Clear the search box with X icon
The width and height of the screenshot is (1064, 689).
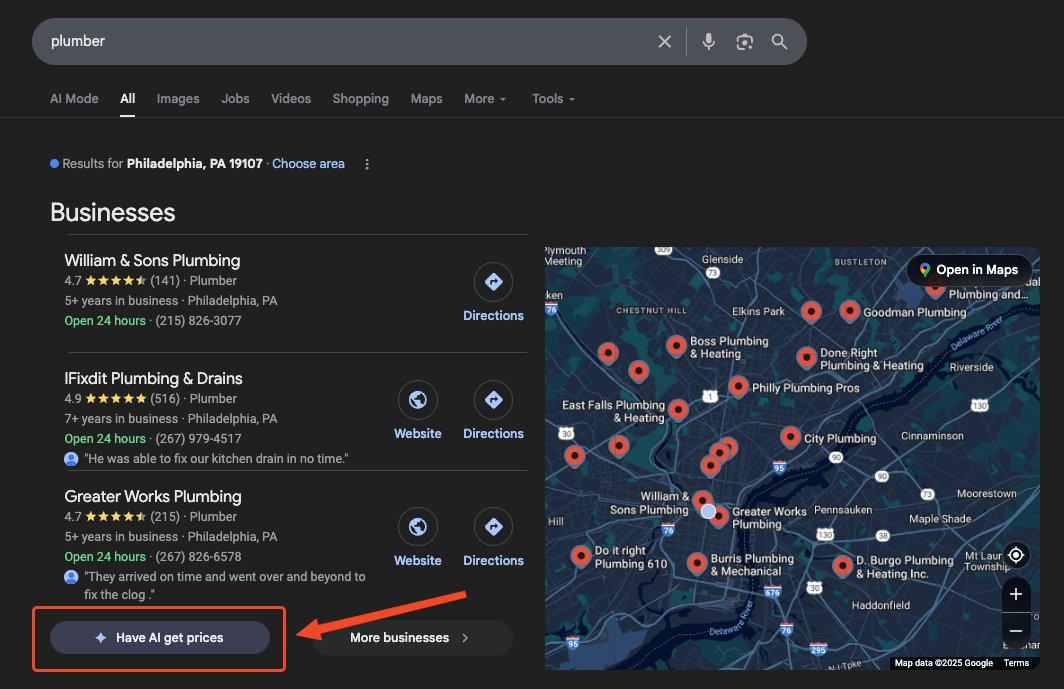(664, 41)
